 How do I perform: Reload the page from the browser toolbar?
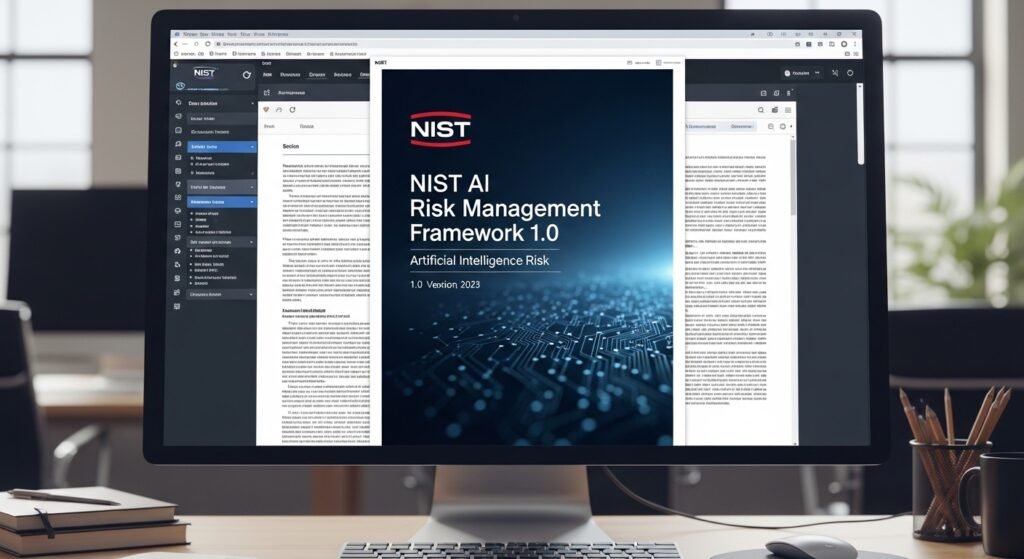208,44
